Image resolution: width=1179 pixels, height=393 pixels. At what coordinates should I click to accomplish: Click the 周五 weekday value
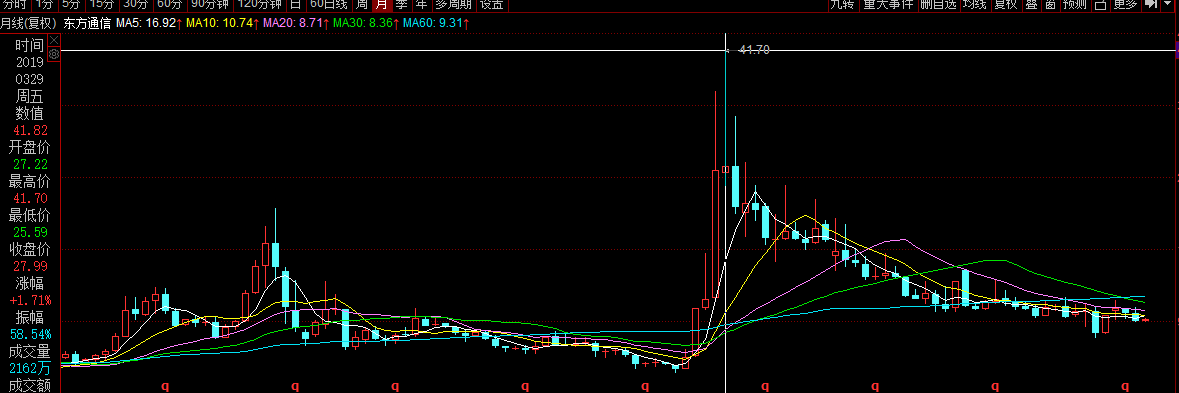coord(30,96)
